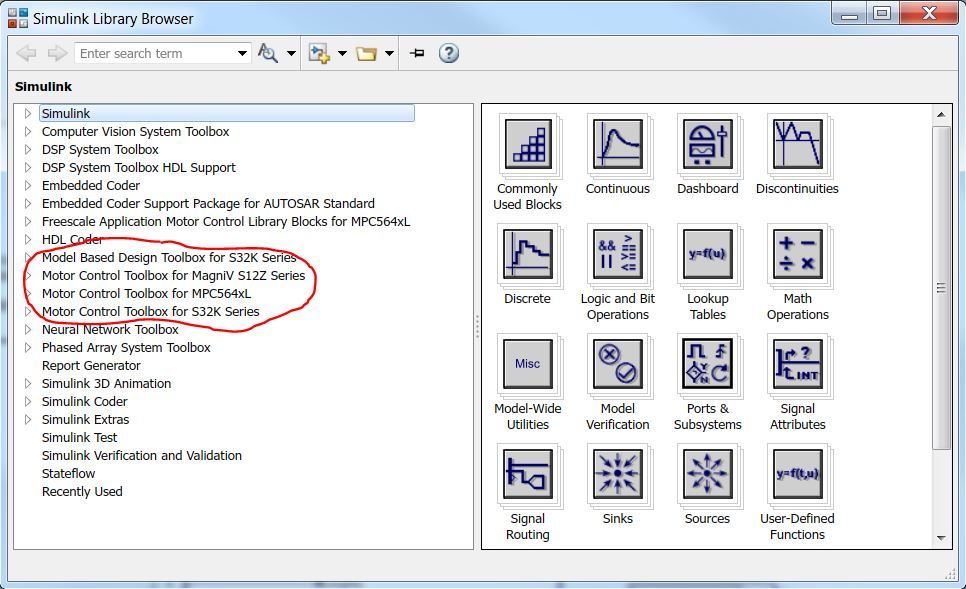
Task: Open the new model dropdown arrow
Action: pos(342,54)
